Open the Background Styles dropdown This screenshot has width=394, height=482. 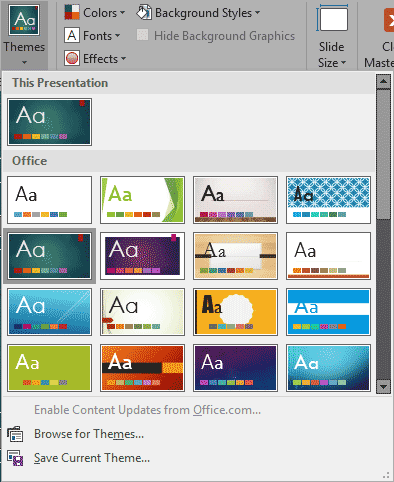click(198, 13)
